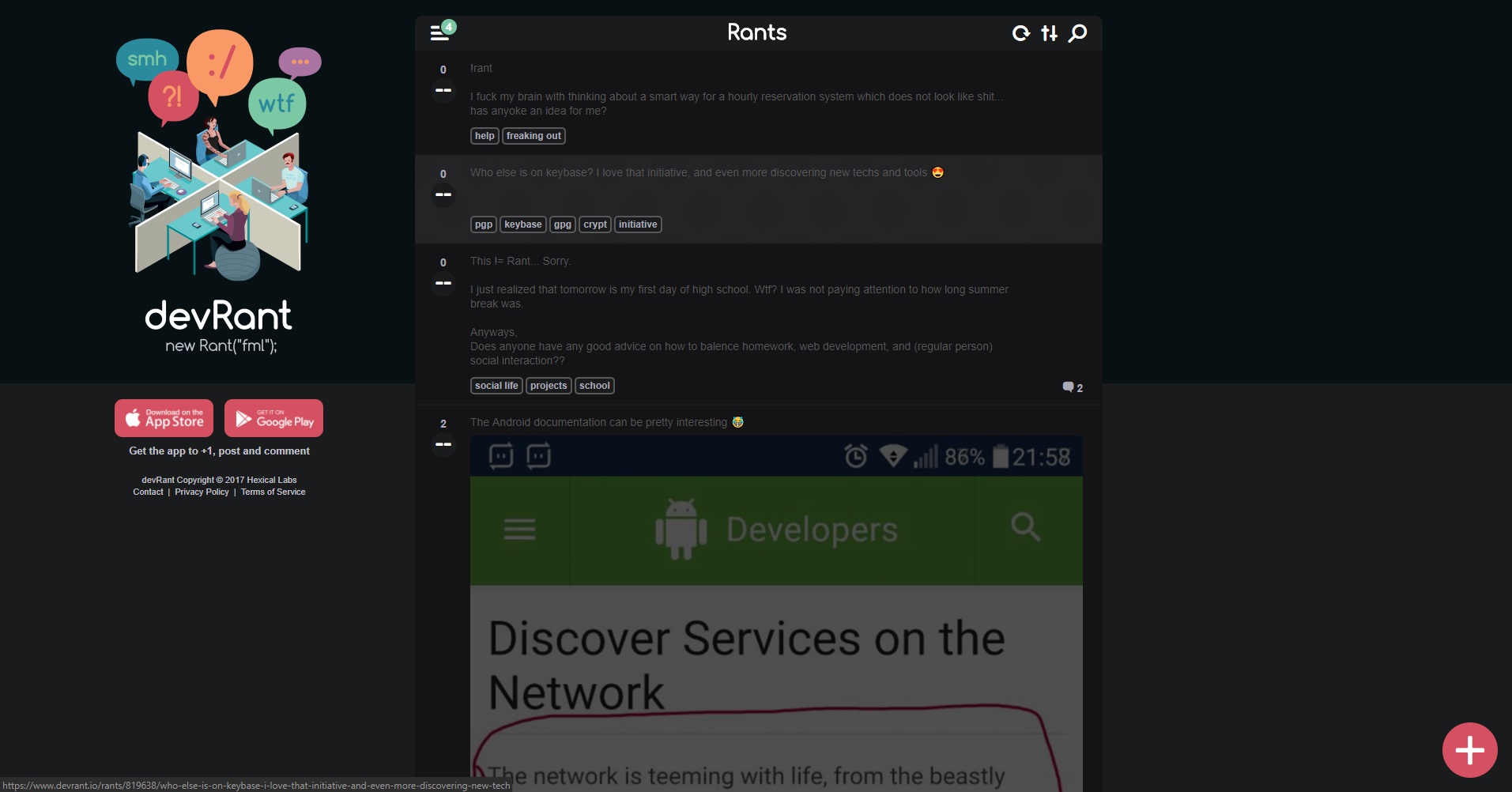Open the hamburger menu with notification badge
This screenshot has width=1512, height=792.
[441, 32]
